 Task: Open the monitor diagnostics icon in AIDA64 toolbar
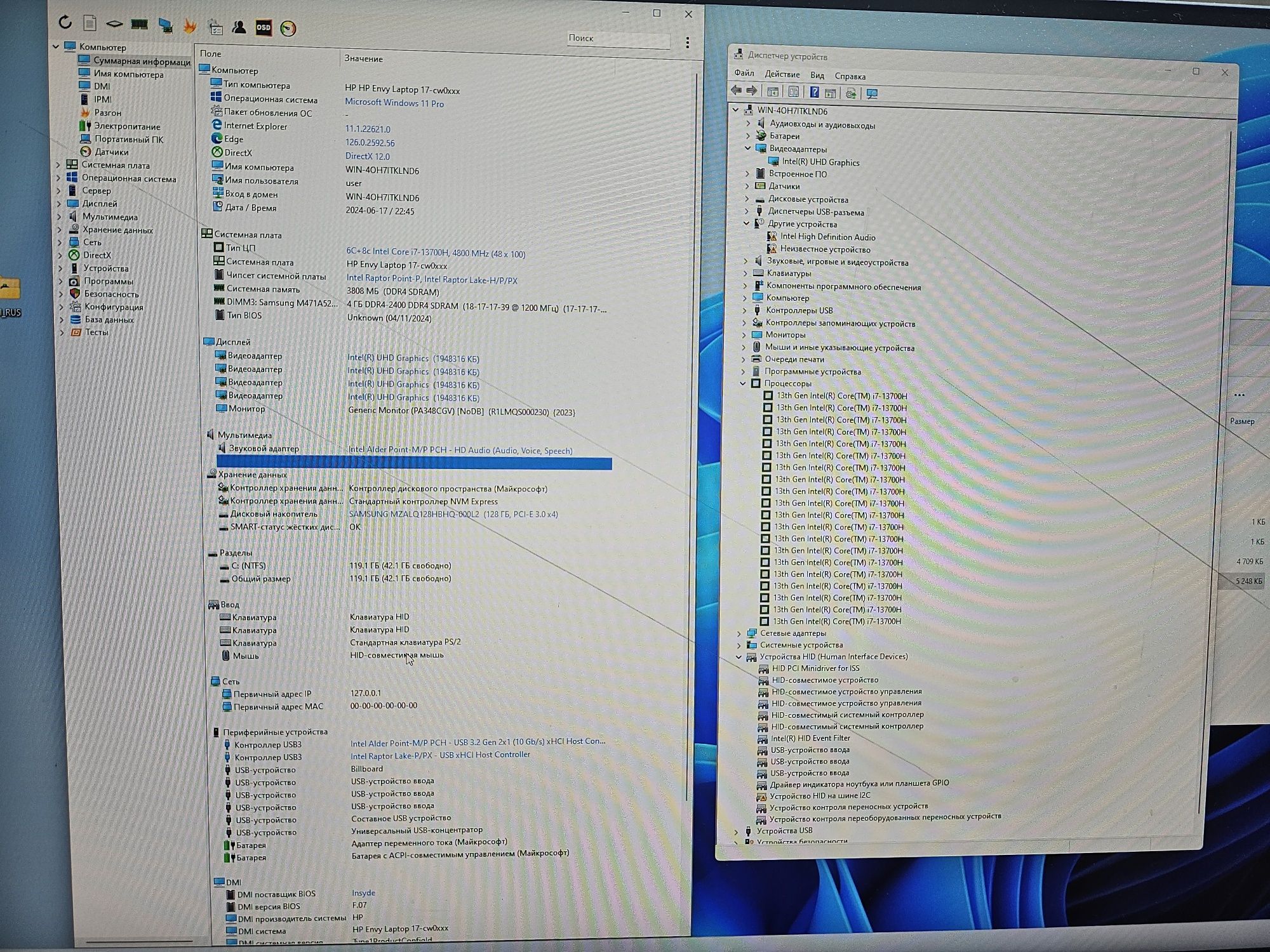165,25
